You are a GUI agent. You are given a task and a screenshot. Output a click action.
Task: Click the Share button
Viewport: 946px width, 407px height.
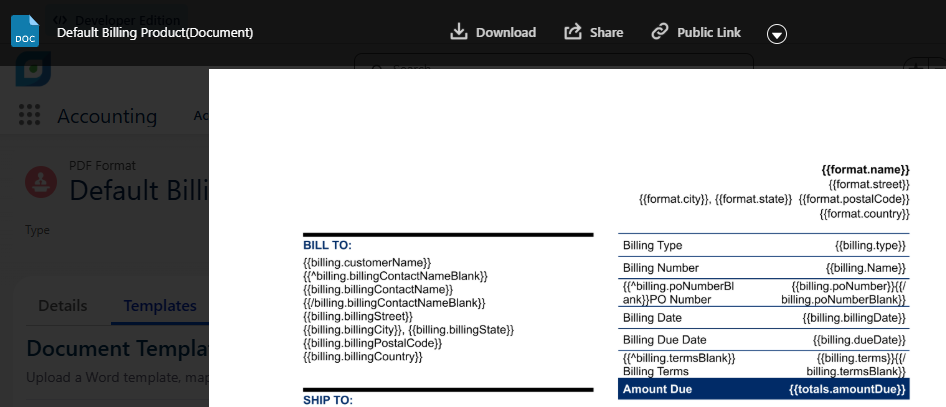593,33
